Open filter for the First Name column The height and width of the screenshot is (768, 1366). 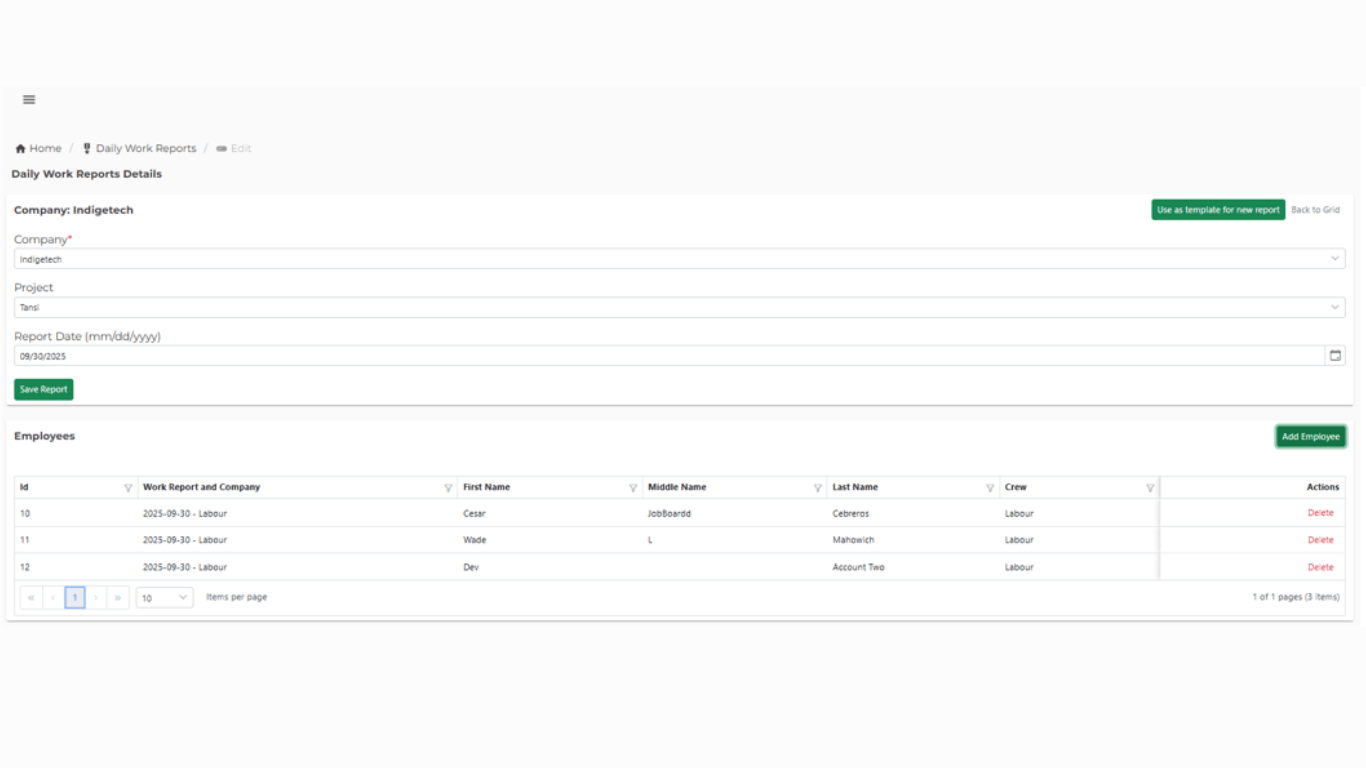click(x=633, y=488)
